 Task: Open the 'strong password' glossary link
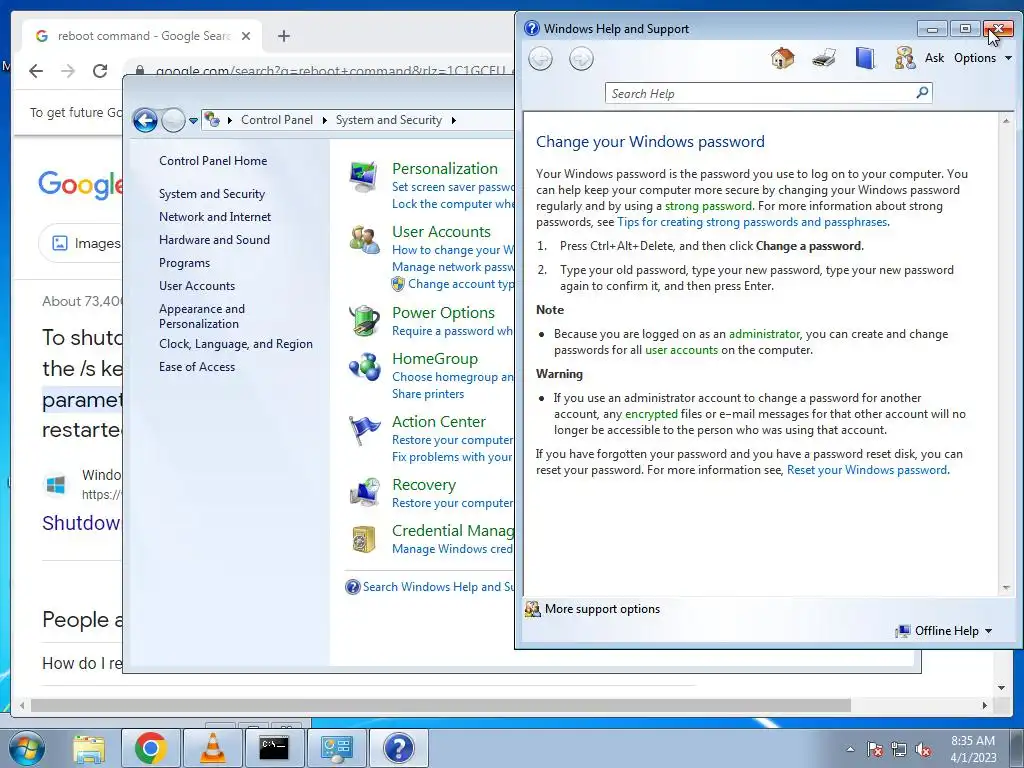click(708, 206)
